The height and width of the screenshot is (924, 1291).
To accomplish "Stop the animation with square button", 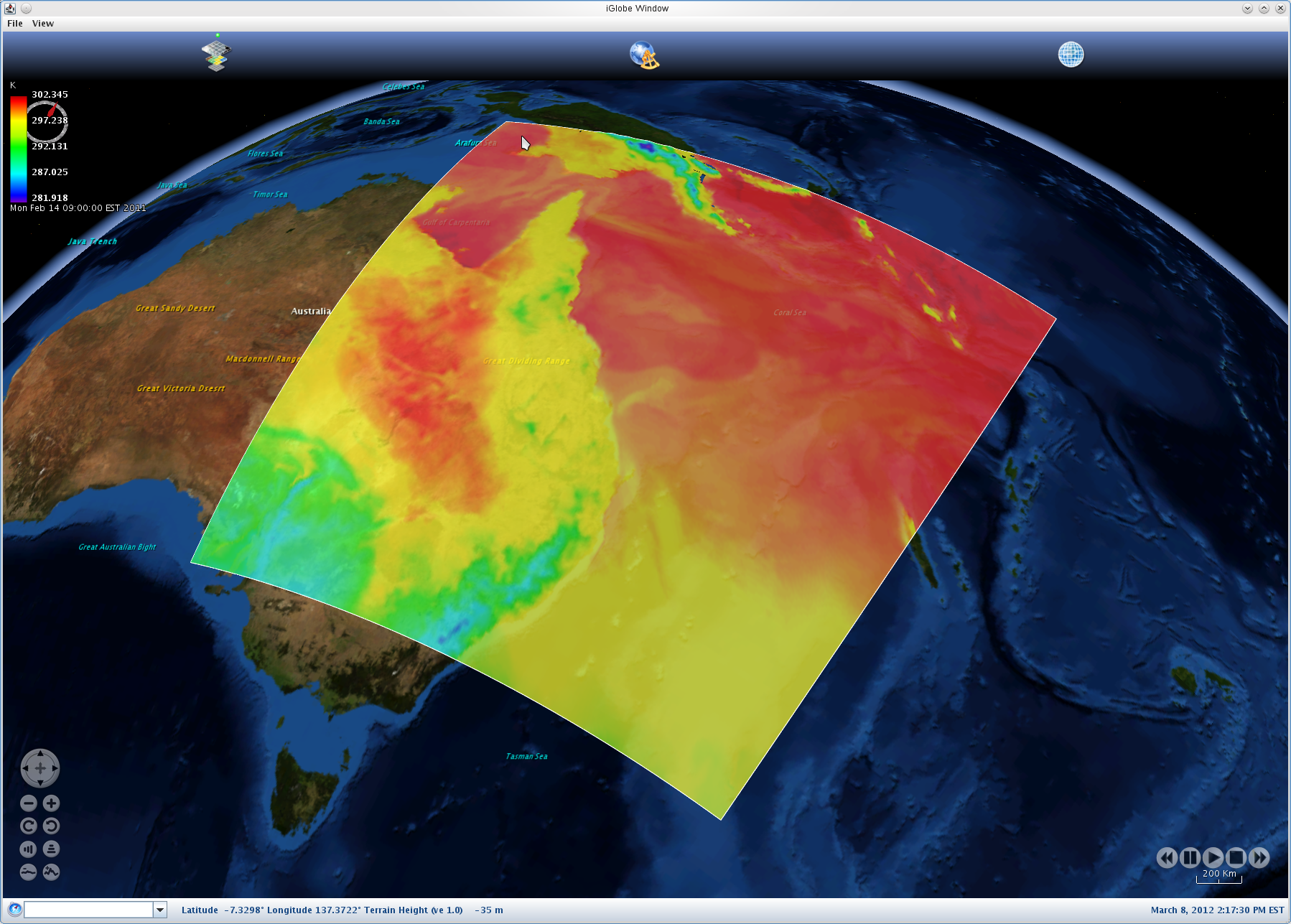I will (x=1236, y=857).
